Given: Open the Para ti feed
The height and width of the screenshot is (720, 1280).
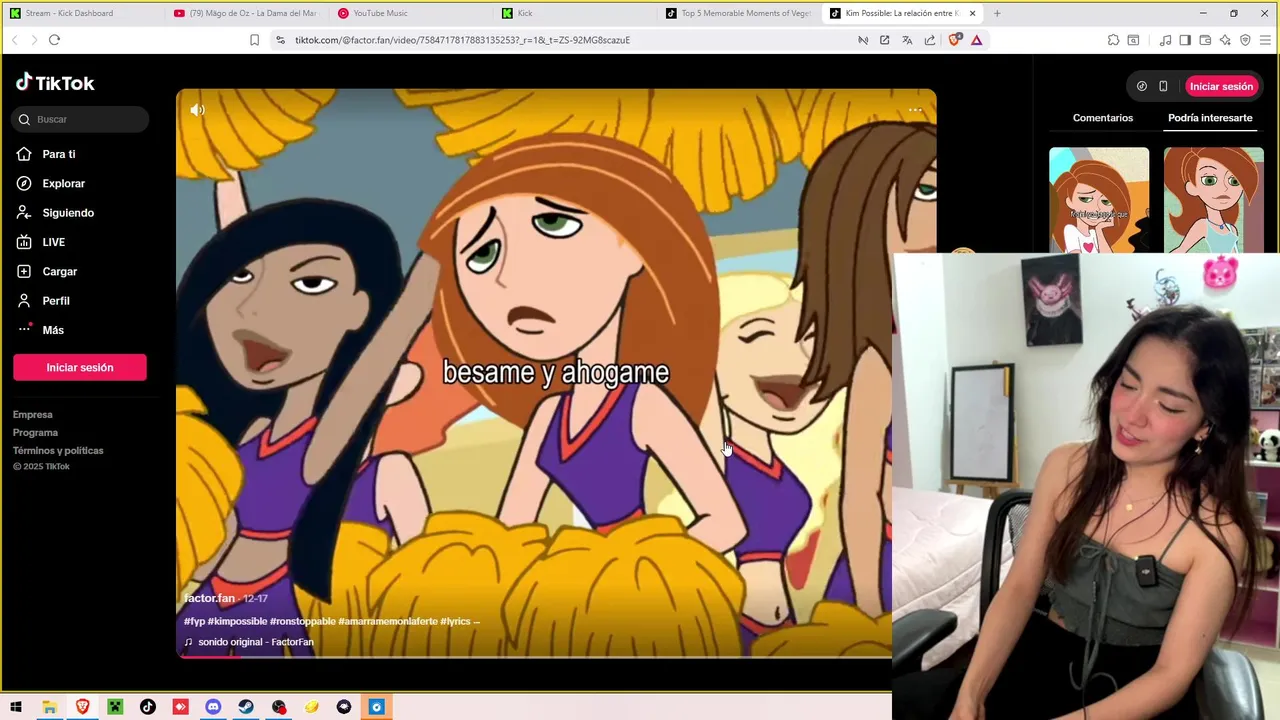Looking at the screenshot, I should point(58,154).
